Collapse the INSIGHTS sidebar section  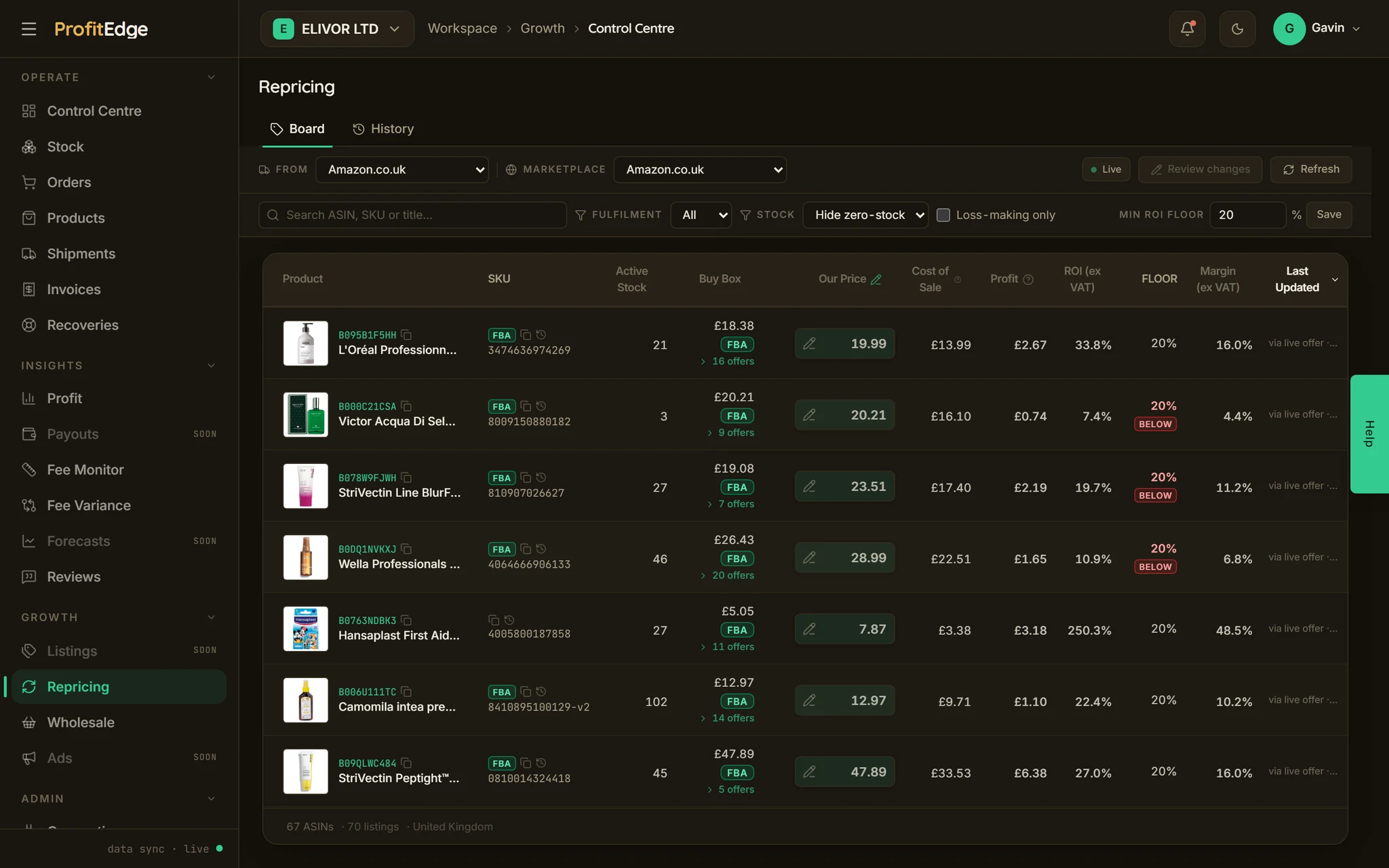click(x=211, y=366)
